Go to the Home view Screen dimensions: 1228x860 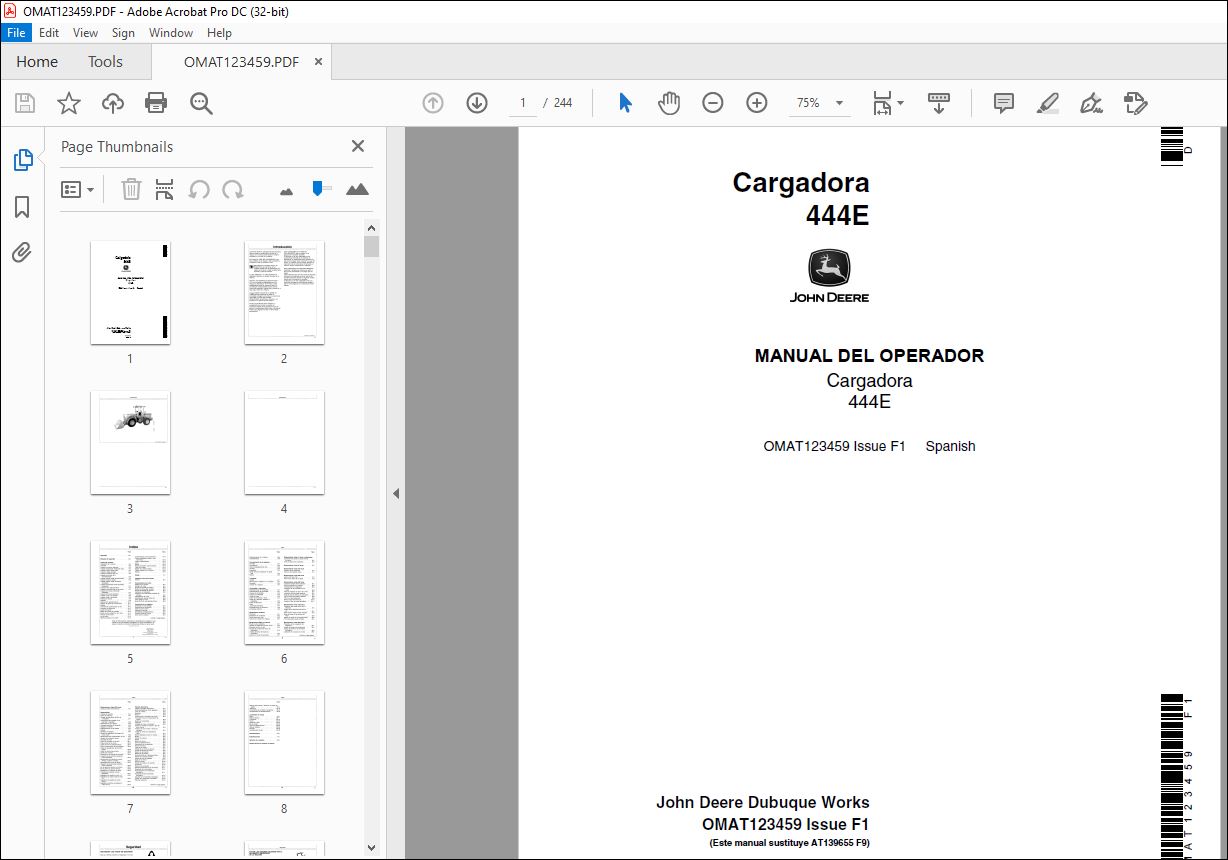tap(37, 62)
